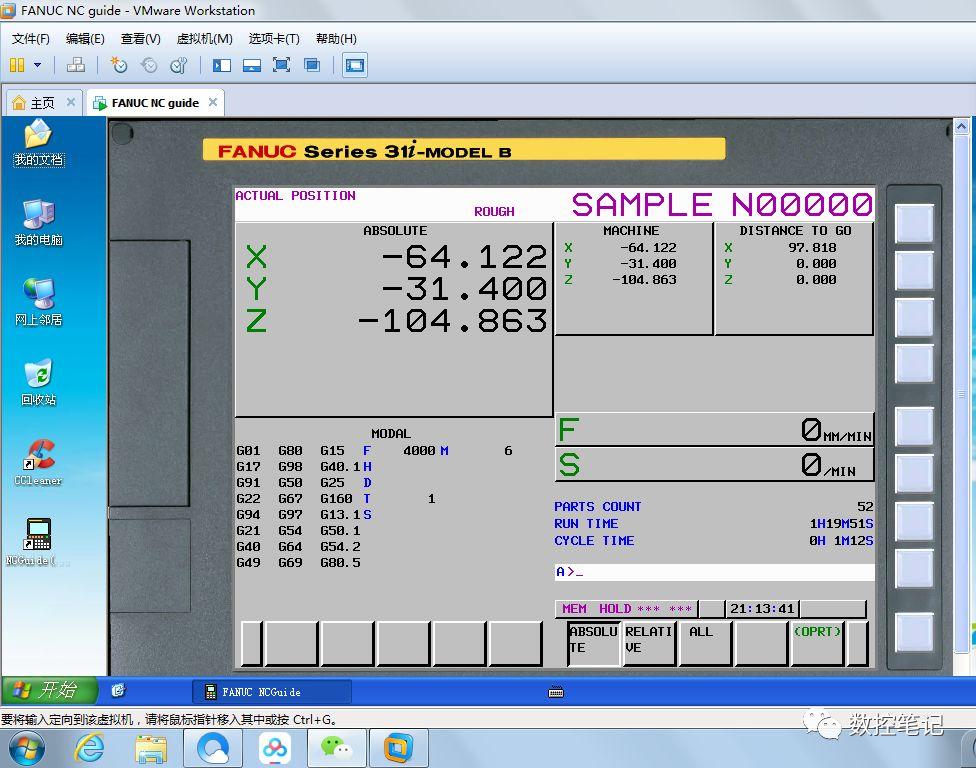Viewport: 976px width, 768px height.
Task: Toggle the console view display mode
Action: [x=353, y=65]
